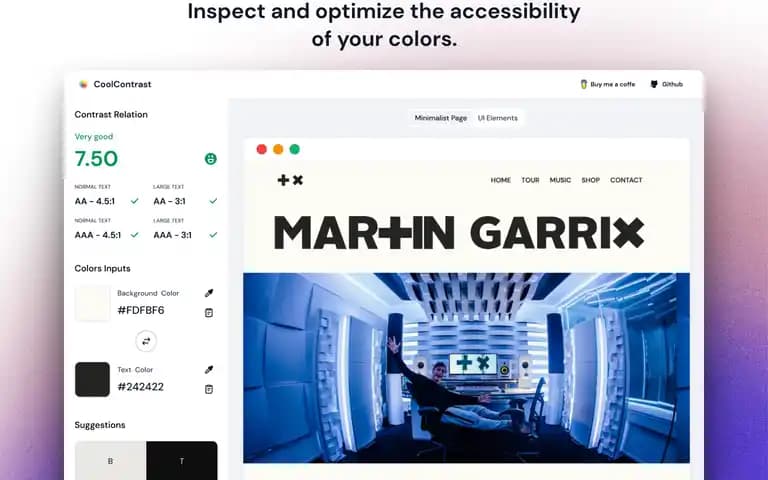Image resolution: width=768 pixels, height=480 pixels.
Task: Click the Very good rating label
Action: point(94,137)
